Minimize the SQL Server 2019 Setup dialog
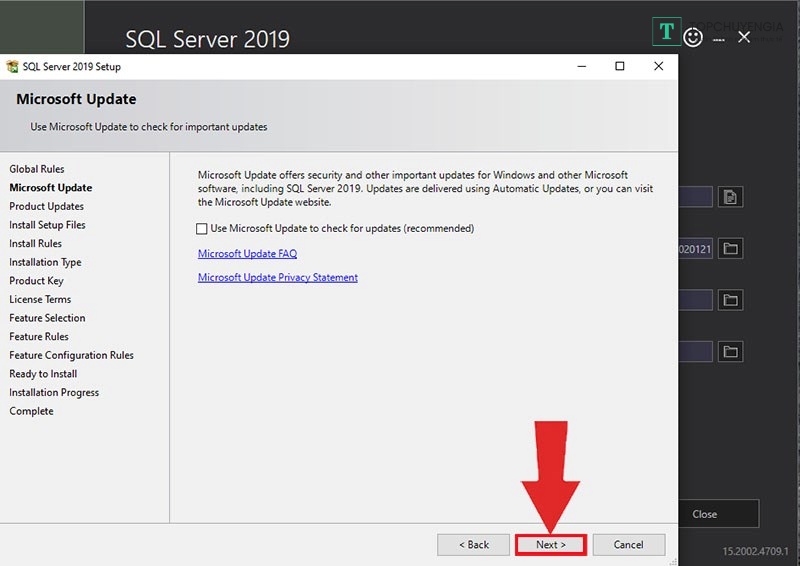The image size is (800, 566). pos(582,67)
